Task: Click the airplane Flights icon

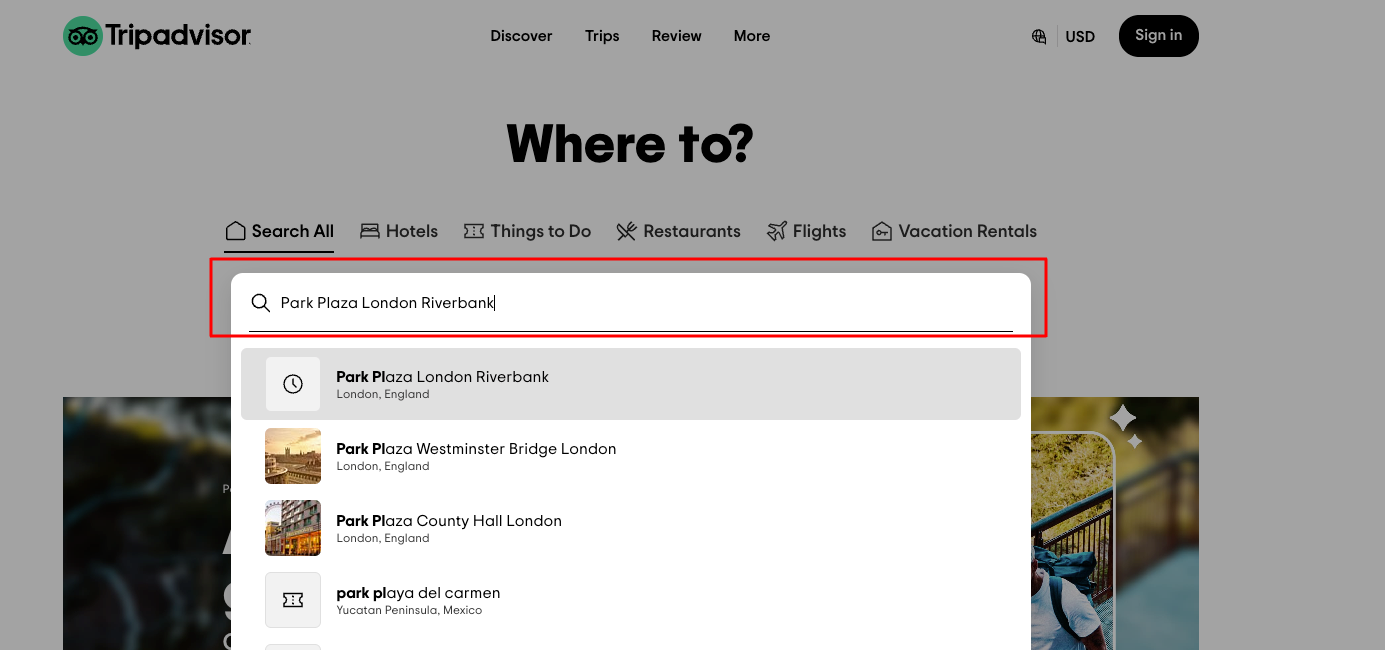Action: [777, 231]
